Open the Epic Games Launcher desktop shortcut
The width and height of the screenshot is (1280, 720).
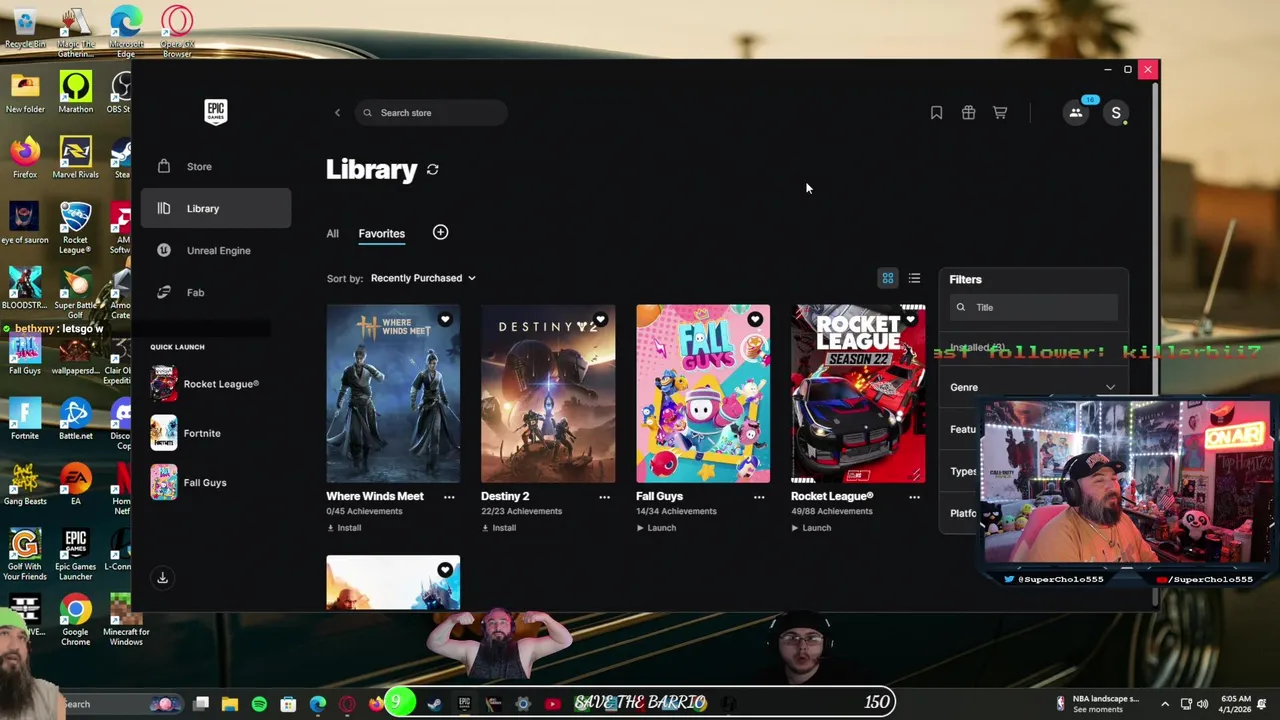(x=75, y=555)
